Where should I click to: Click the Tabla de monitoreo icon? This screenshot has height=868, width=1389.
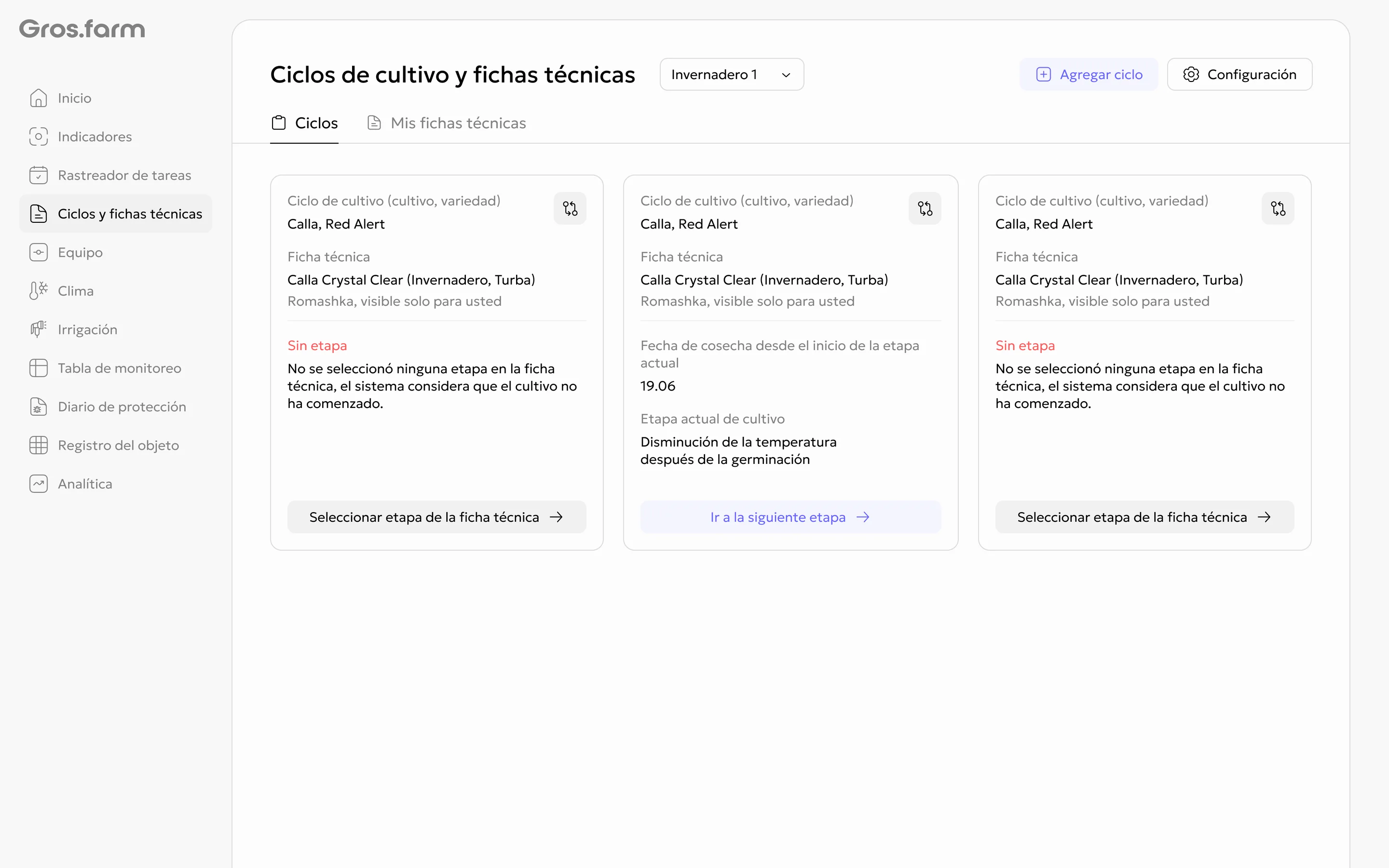tap(39, 368)
